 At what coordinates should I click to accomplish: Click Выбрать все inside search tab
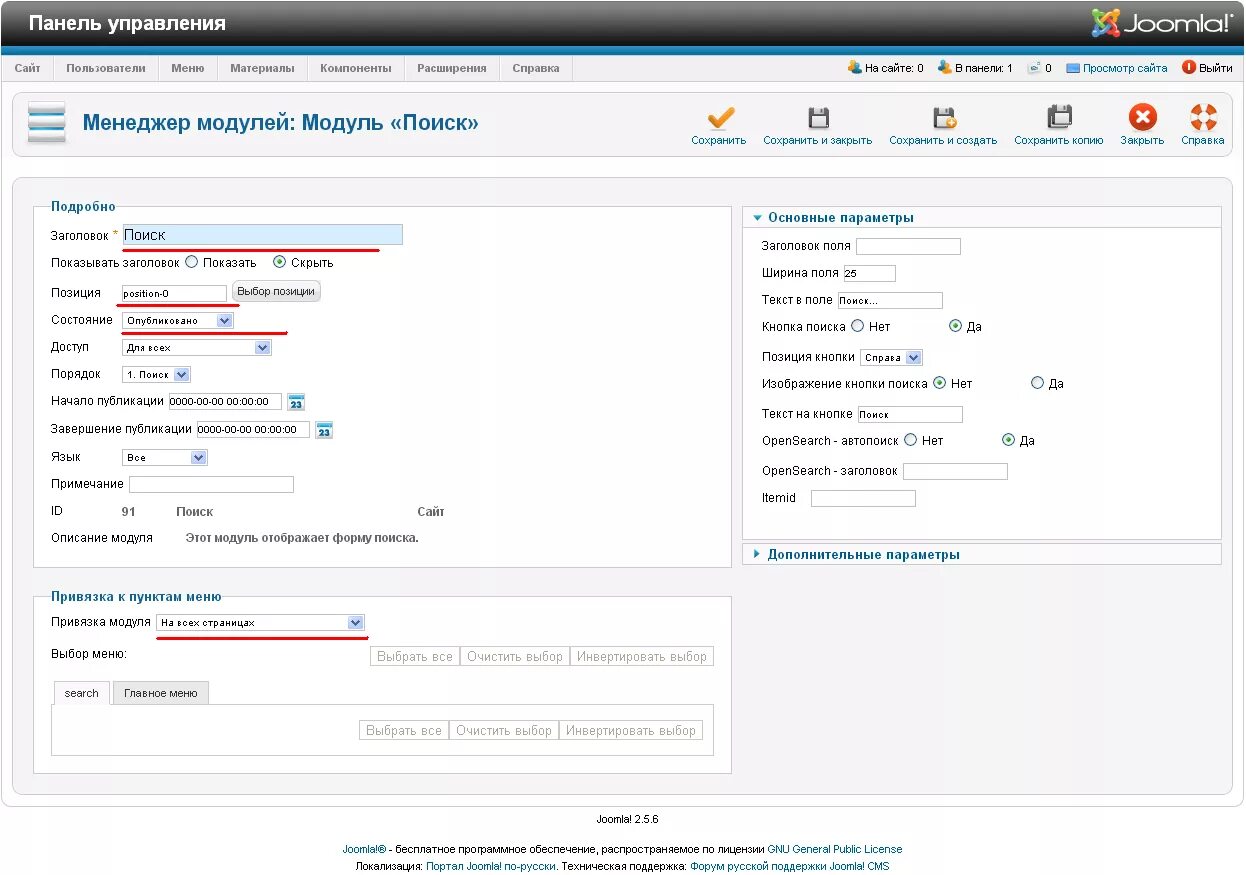404,731
